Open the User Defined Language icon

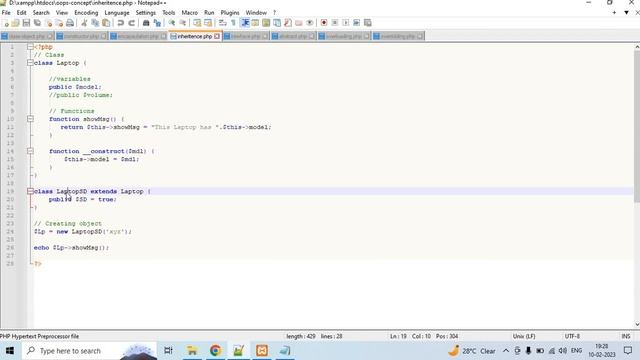[255, 23]
